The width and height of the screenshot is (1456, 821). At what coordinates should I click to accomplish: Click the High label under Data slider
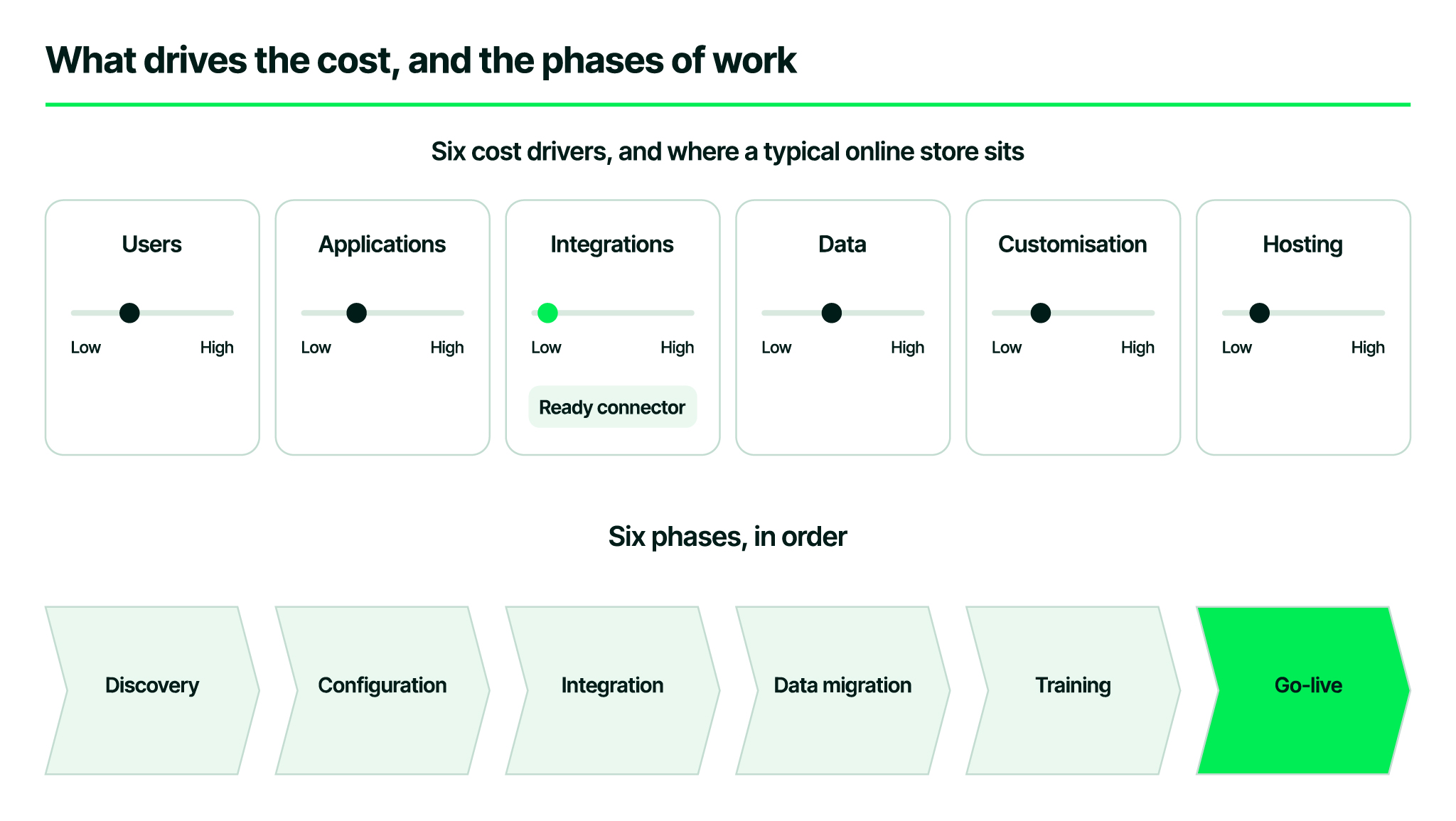pyautogui.click(x=908, y=348)
